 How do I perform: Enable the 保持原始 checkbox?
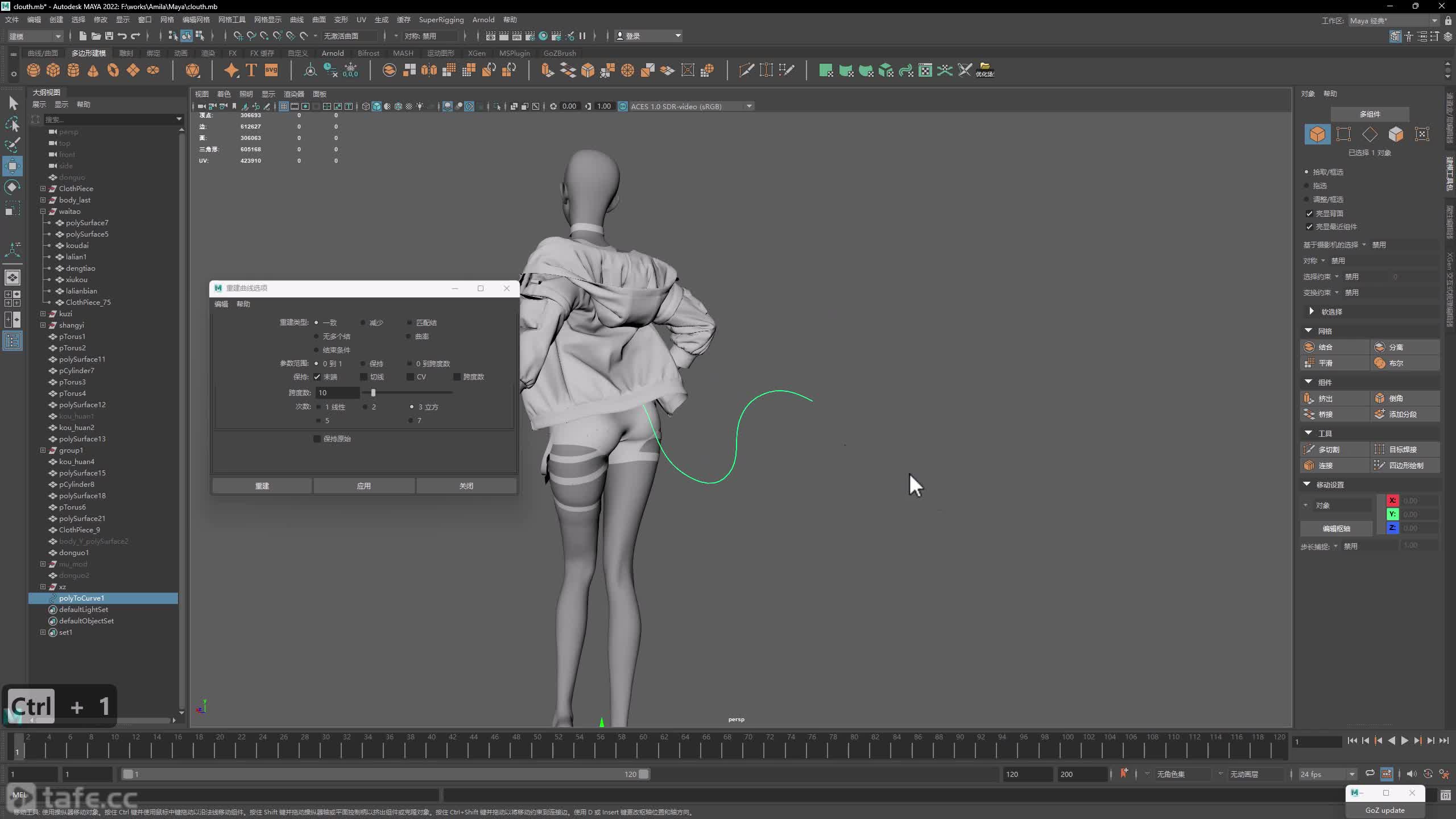pos(317,439)
